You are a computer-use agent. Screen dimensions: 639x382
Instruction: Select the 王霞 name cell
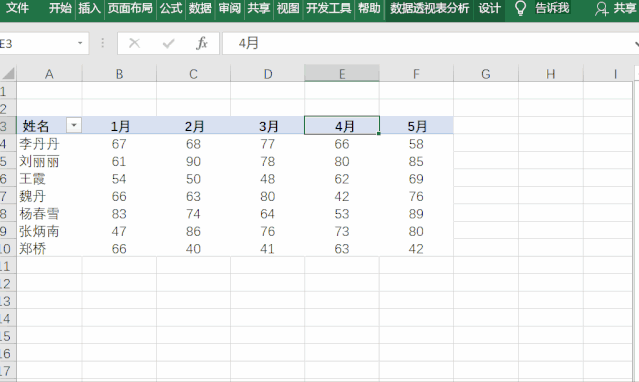[x=49, y=179]
